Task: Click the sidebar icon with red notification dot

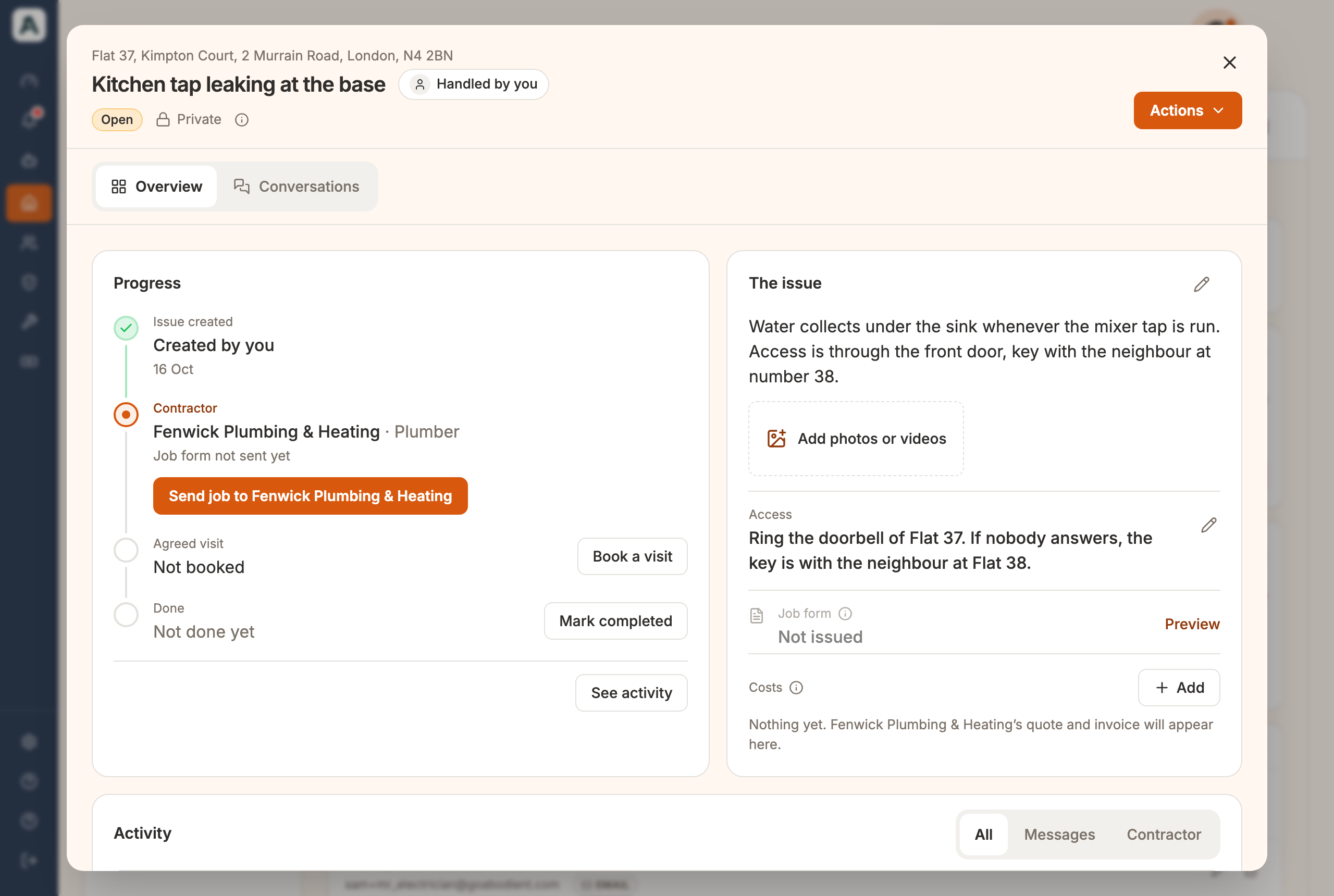Action: [x=30, y=119]
